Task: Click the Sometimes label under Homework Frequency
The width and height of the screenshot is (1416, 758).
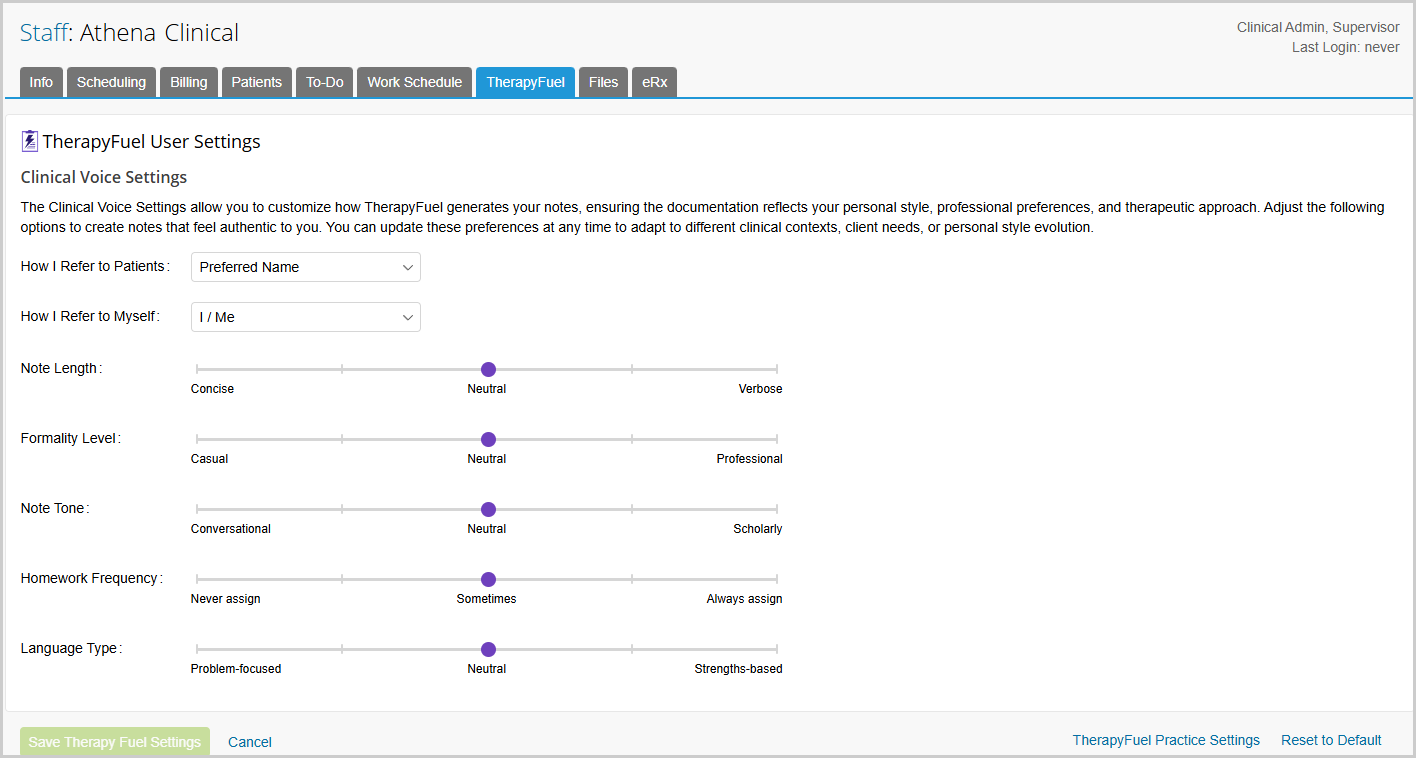Action: (487, 599)
